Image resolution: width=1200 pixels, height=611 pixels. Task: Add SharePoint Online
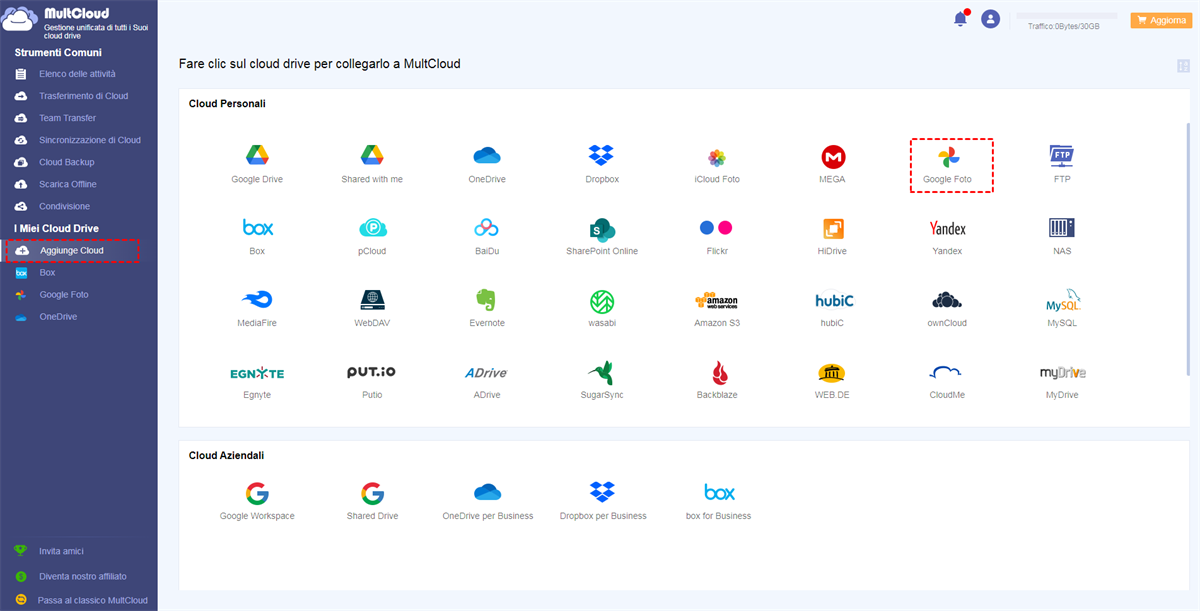click(x=602, y=237)
